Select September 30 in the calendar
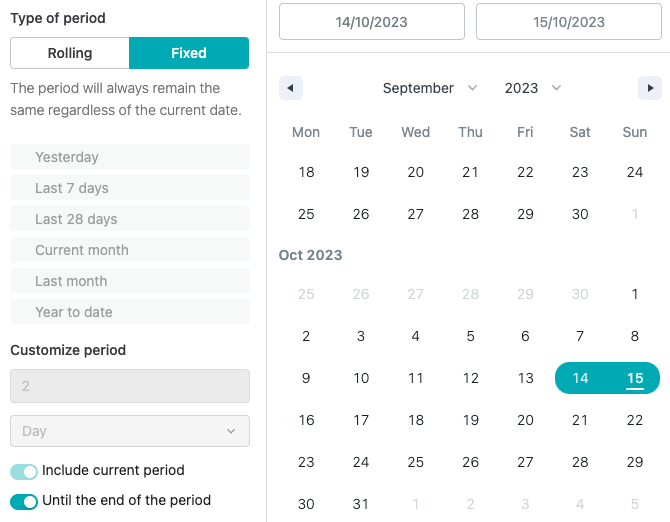 [580, 214]
